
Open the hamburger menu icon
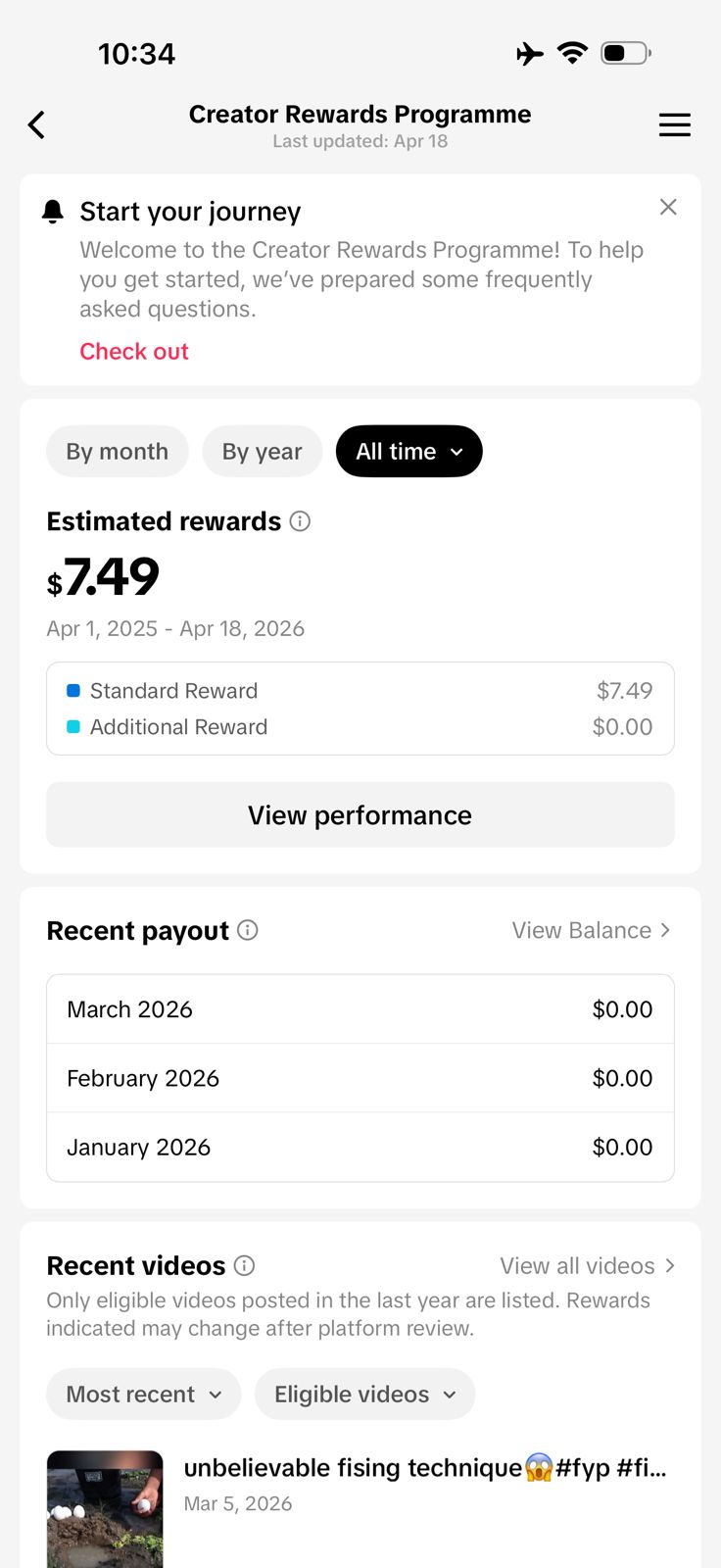coord(674,125)
